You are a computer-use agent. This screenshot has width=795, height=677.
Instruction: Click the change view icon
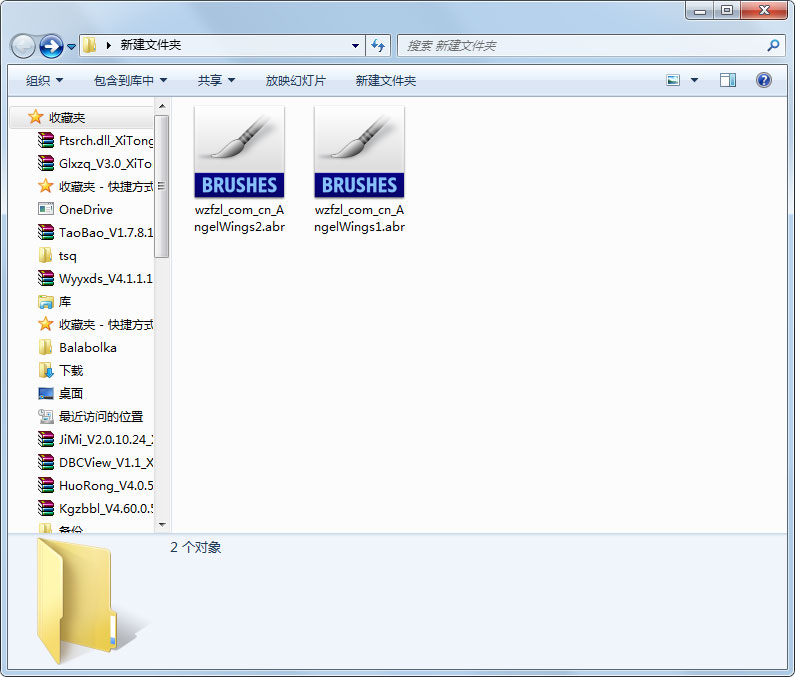pyautogui.click(x=673, y=80)
